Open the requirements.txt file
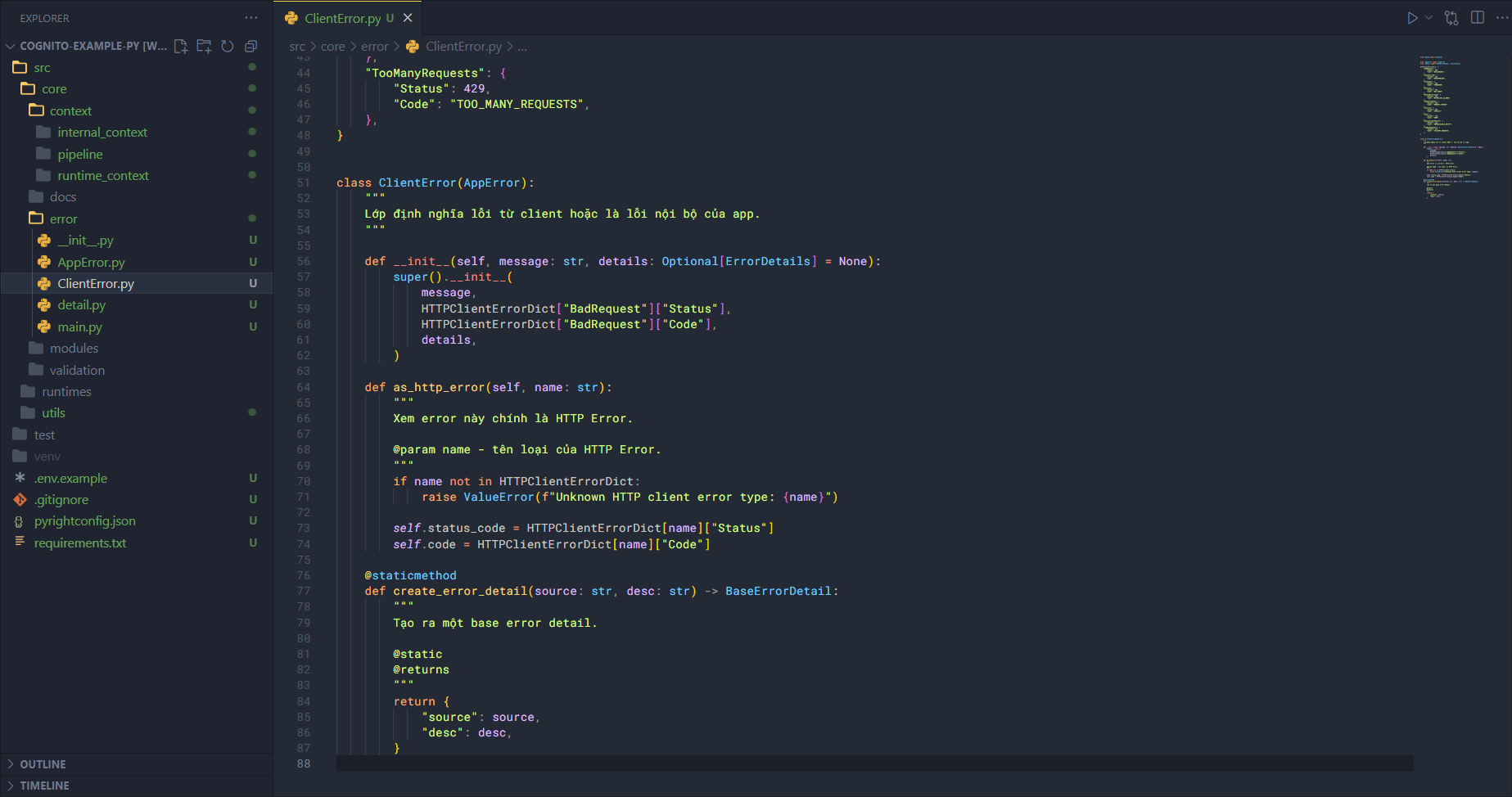Viewport: 1512px width, 797px height. click(x=80, y=543)
